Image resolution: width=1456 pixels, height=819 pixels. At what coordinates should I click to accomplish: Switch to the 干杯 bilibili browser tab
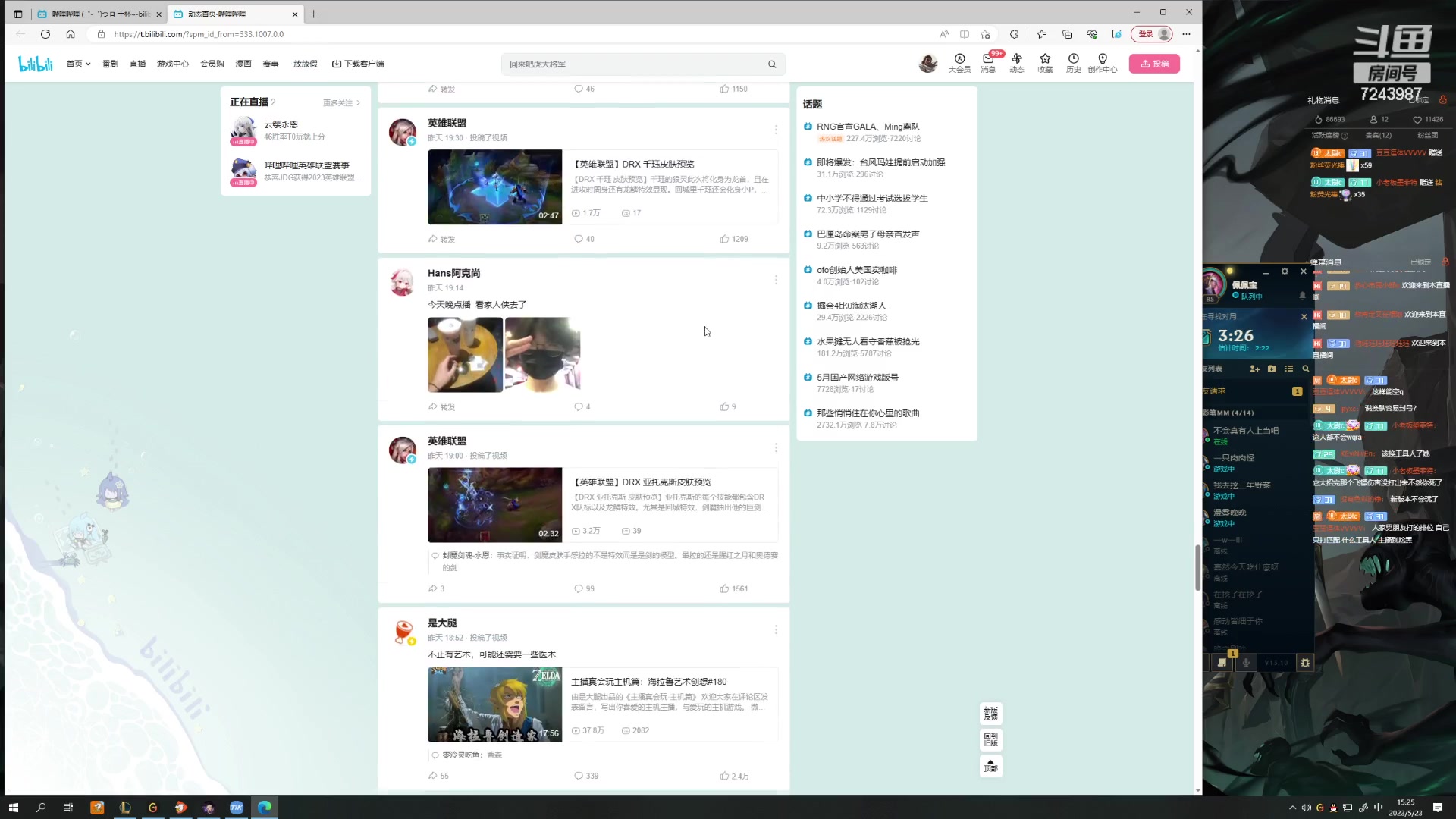[x=99, y=14]
